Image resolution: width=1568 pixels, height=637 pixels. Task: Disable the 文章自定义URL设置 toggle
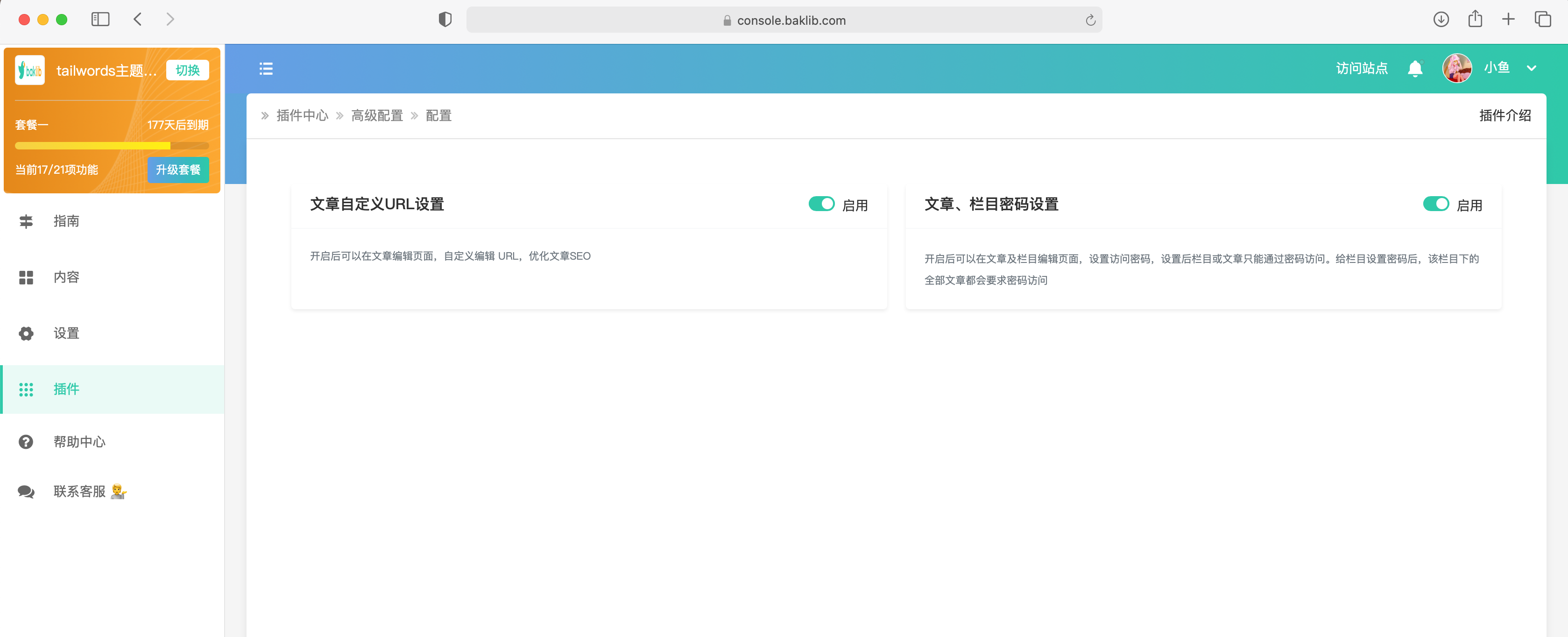click(x=821, y=204)
